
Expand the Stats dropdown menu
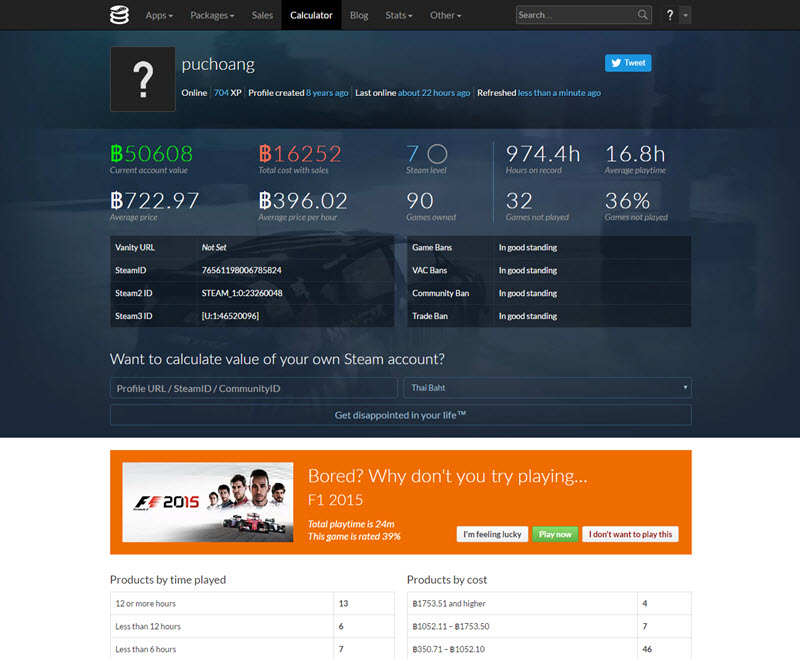(x=398, y=15)
